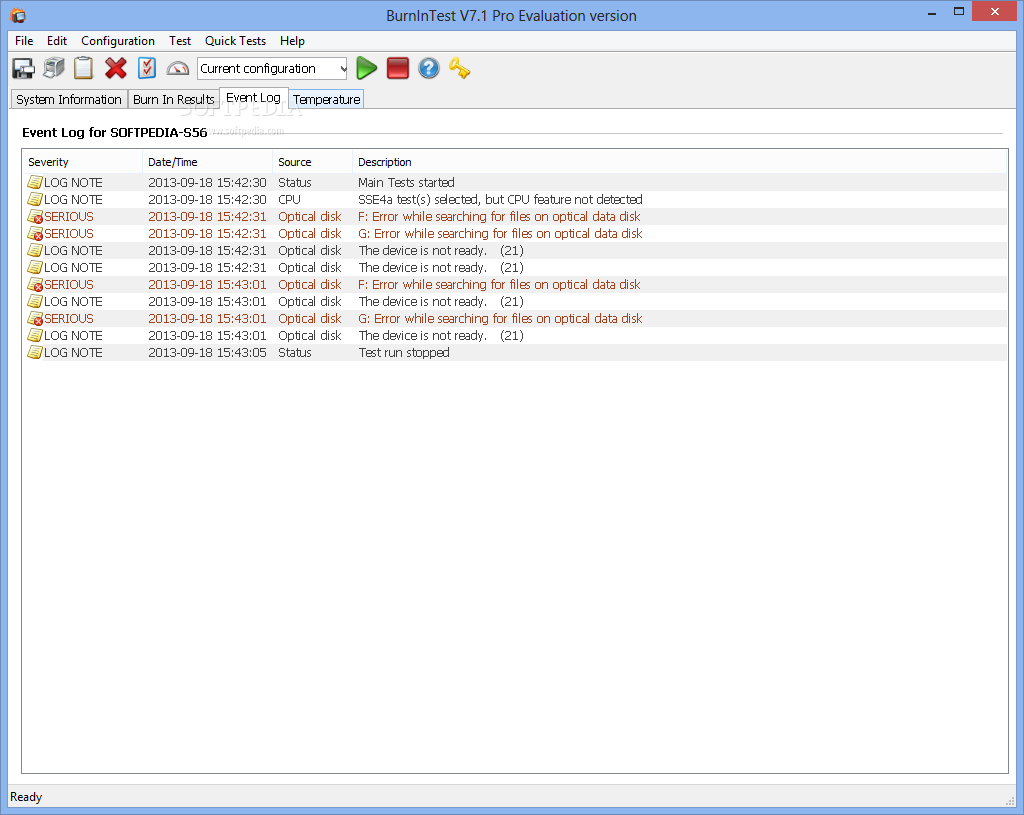1024x815 pixels.
Task: Maximize the BurnInTest window
Action: point(959,12)
